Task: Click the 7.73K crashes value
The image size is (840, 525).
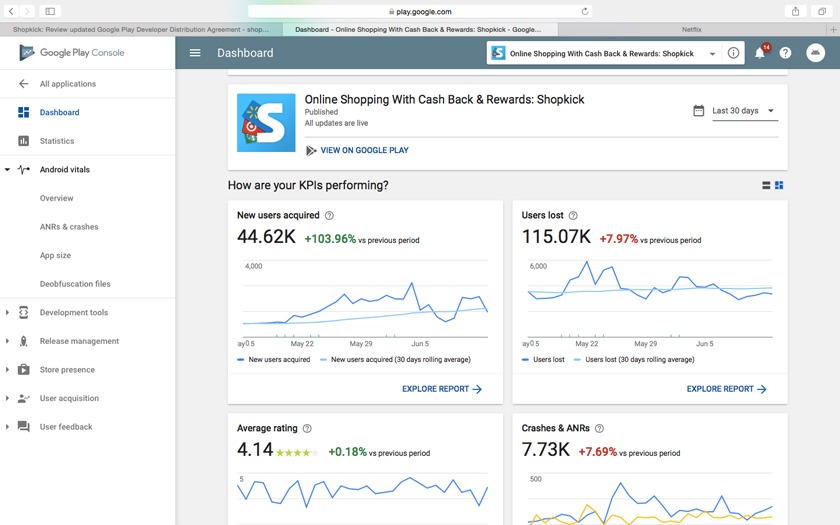Action: click(x=546, y=449)
